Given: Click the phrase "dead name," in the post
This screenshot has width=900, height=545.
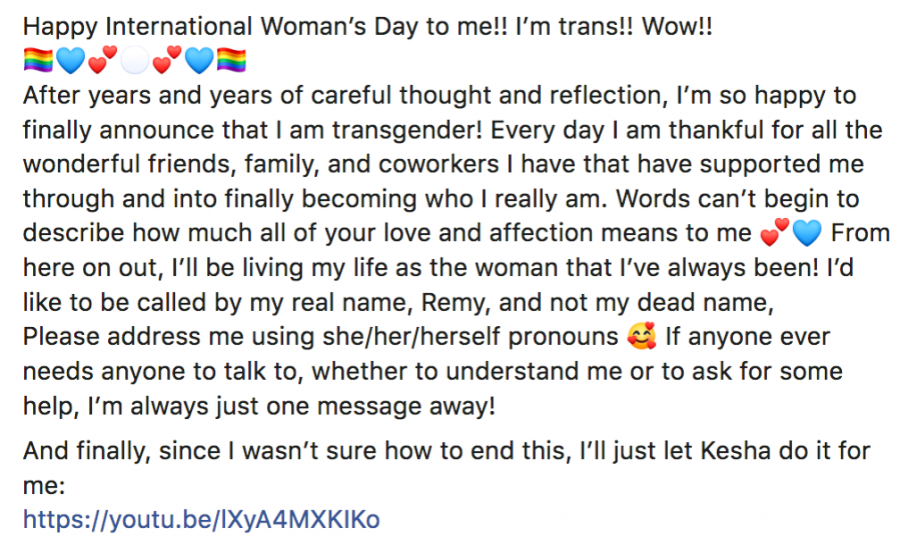Looking at the screenshot, I should pyautogui.click(x=705, y=302).
